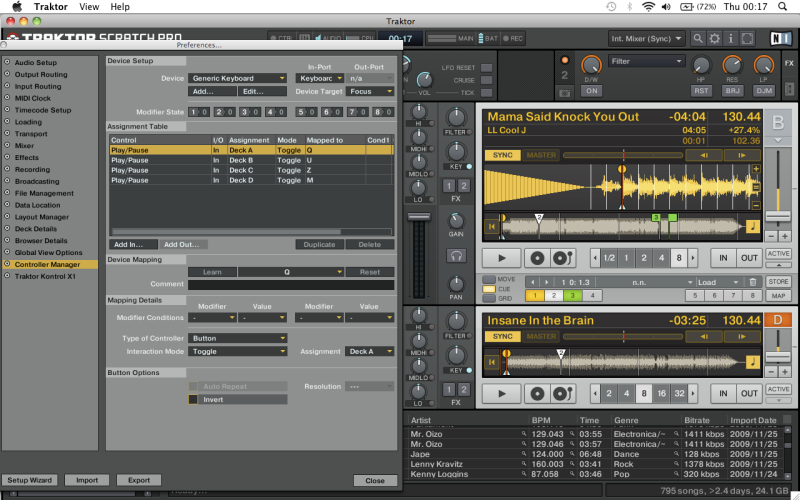Jump to track start in Deck D stripe
The height and width of the screenshot is (500, 800).
coord(491,362)
